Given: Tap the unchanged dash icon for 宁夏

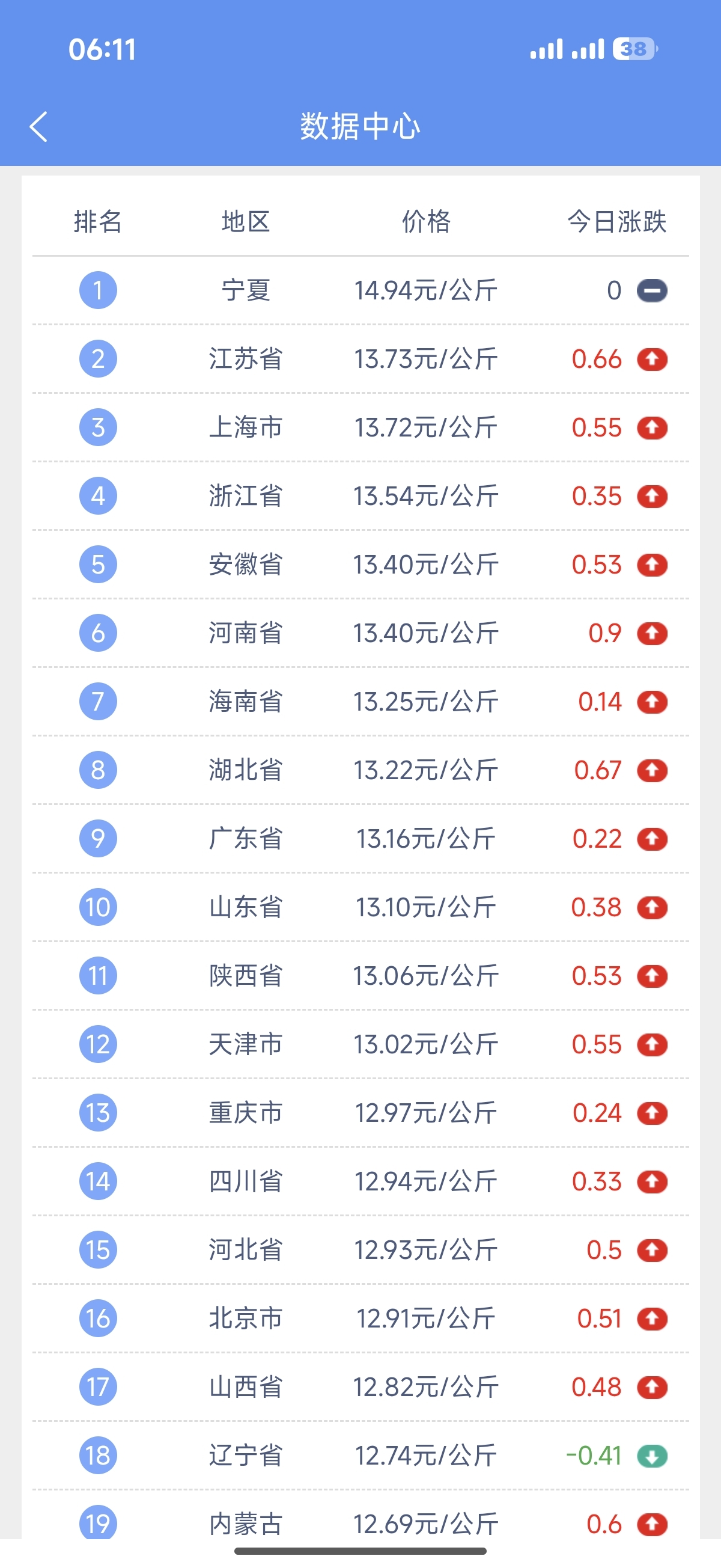Looking at the screenshot, I should tap(652, 291).
